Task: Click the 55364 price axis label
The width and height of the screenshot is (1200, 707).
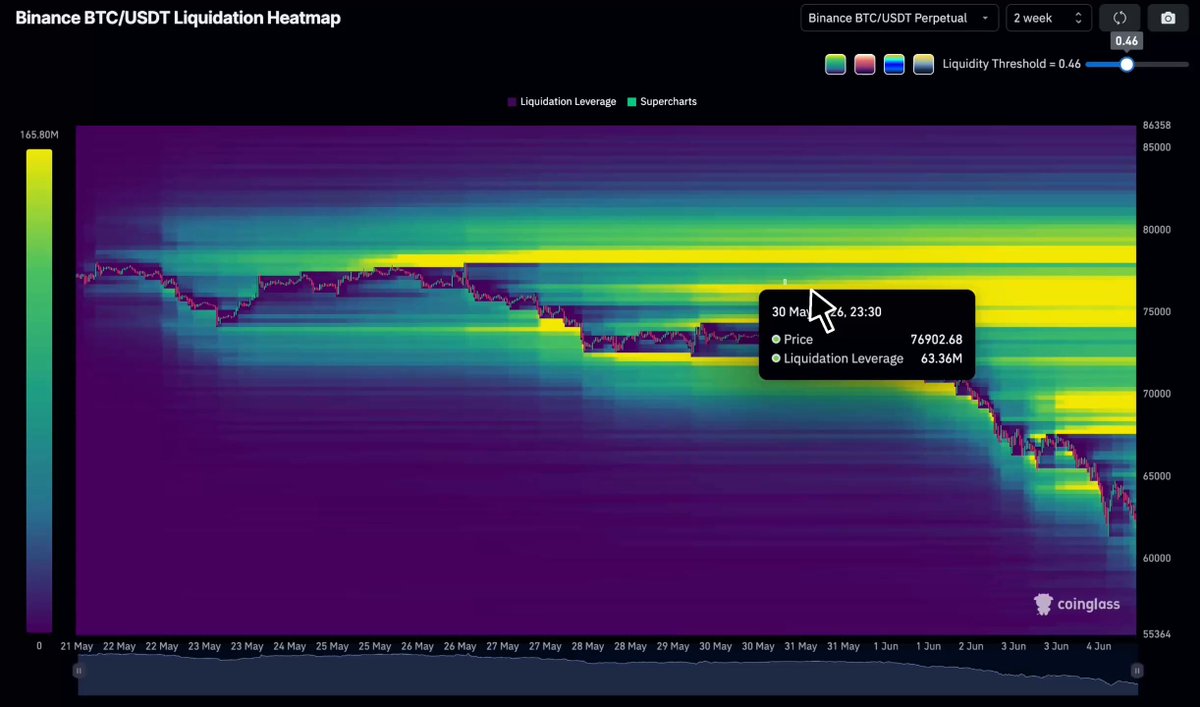Action: point(1155,634)
